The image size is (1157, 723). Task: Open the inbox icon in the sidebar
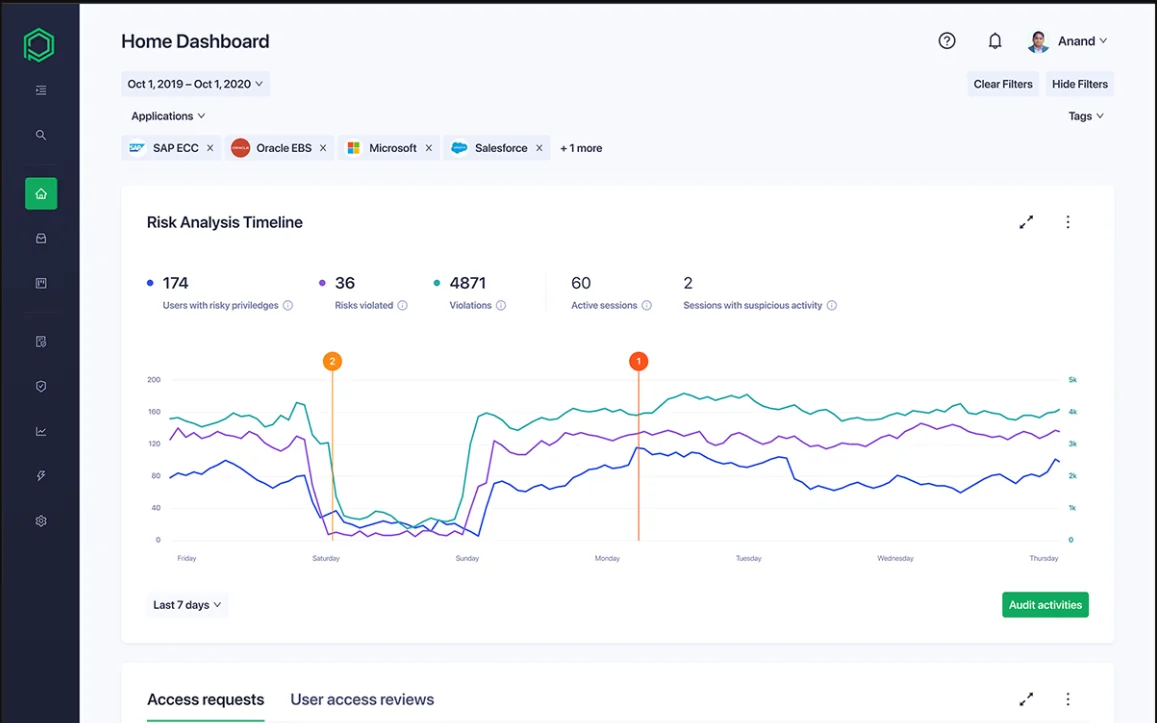[41, 238]
